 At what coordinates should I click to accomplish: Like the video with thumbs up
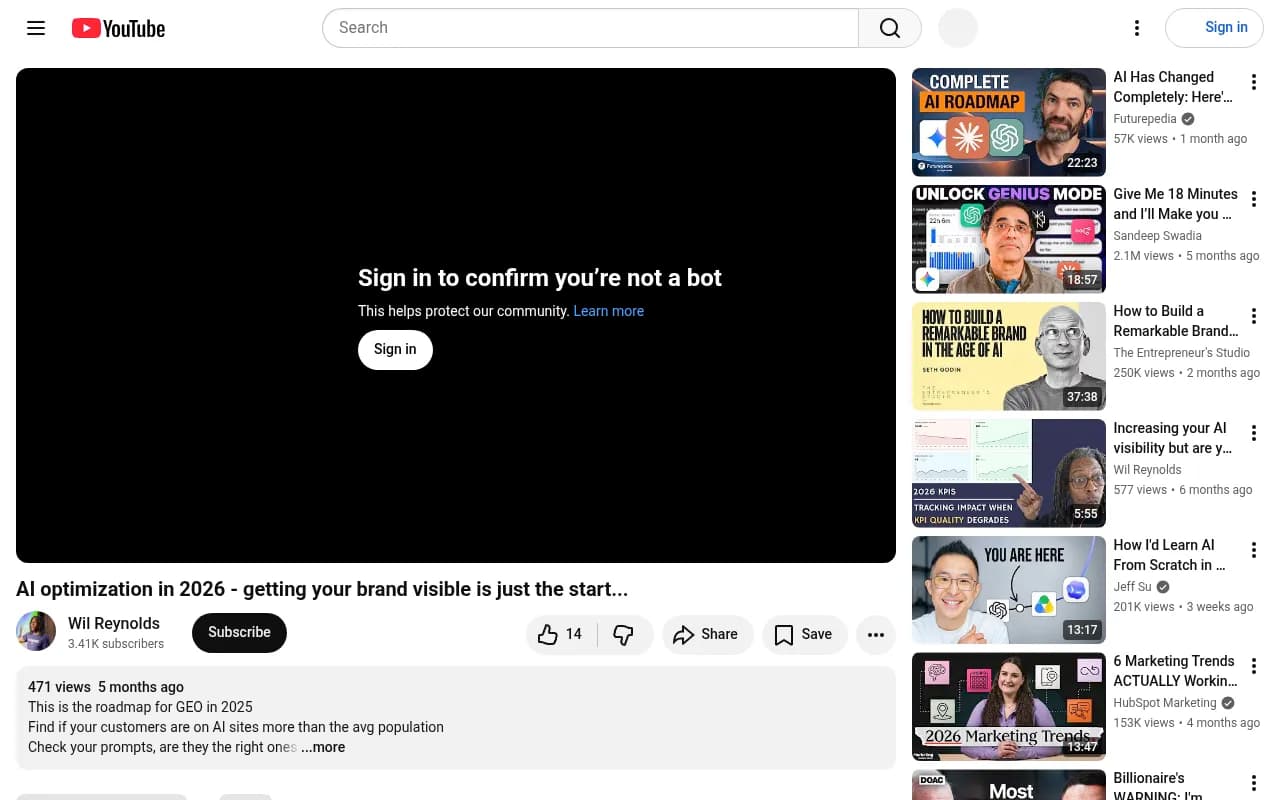point(561,634)
